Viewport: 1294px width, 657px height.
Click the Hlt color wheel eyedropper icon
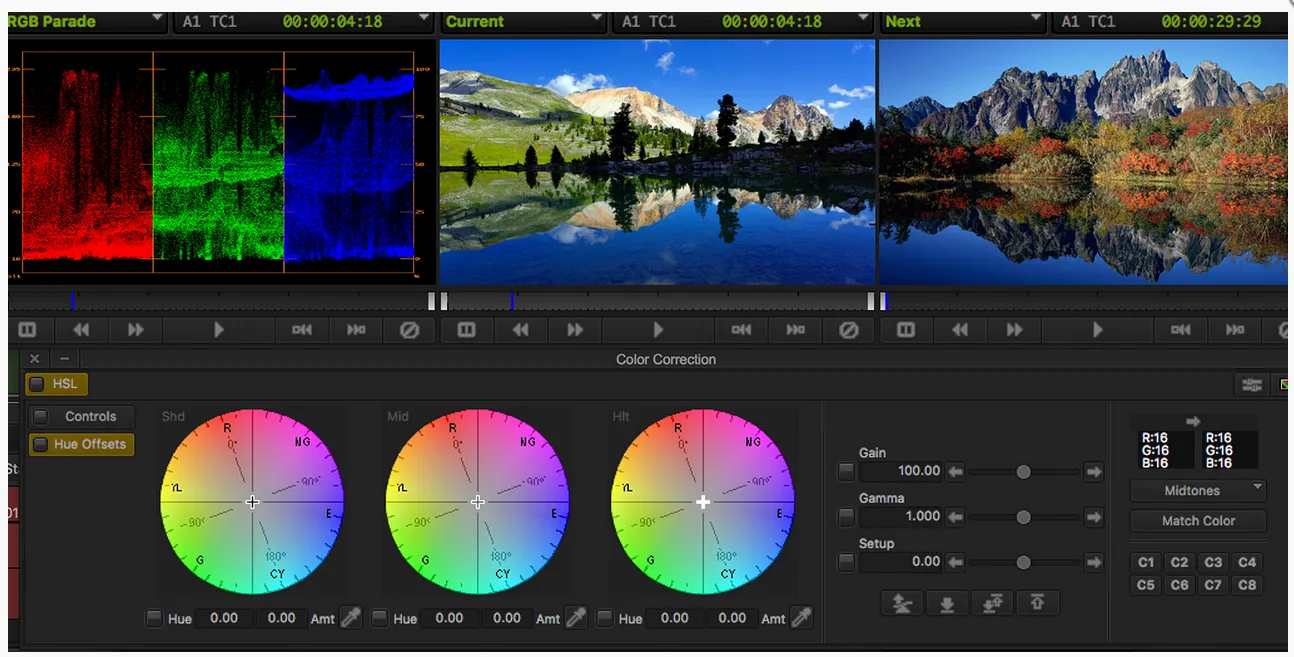click(x=802, y=618)
